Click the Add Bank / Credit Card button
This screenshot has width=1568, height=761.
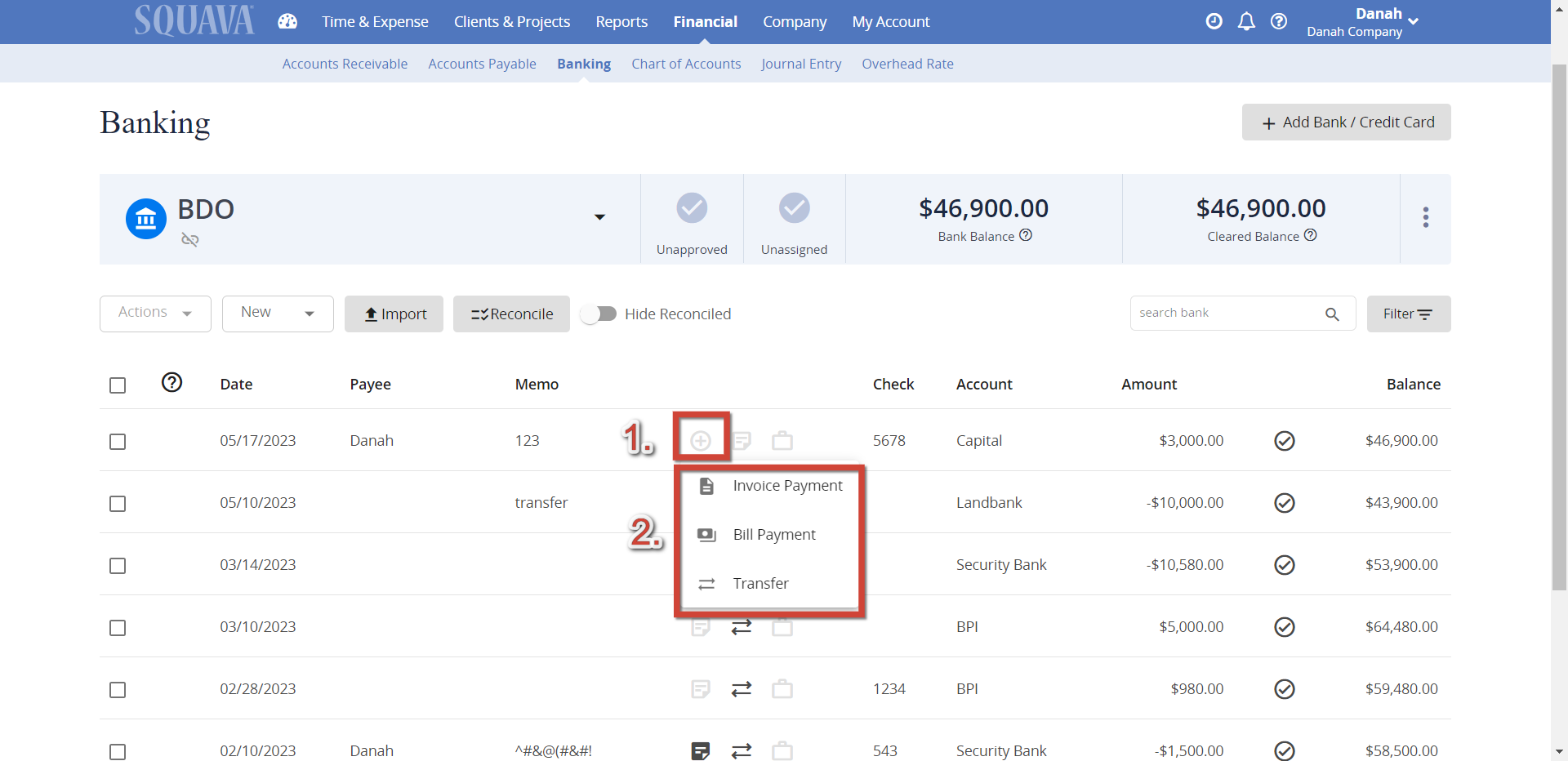(1346, 122)
